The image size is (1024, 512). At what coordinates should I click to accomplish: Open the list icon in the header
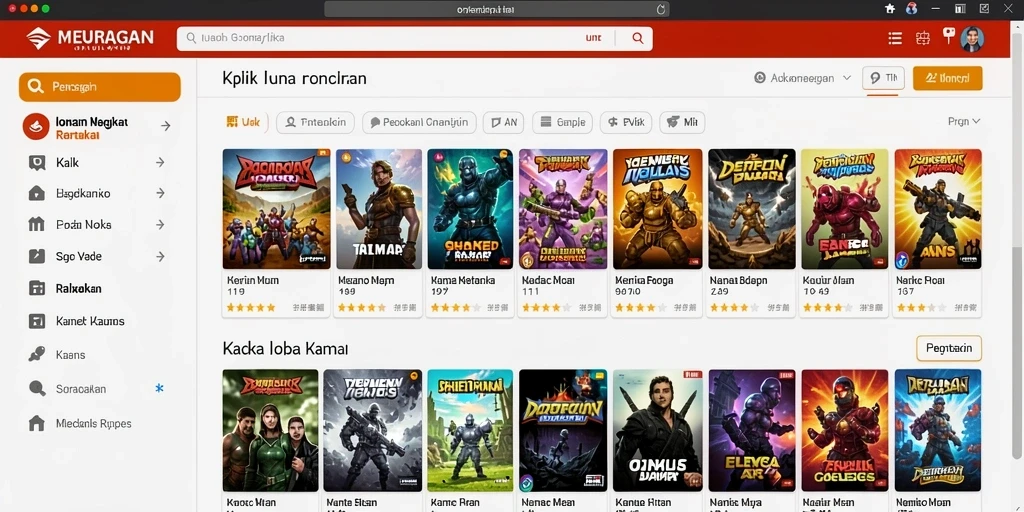(895, 39)
